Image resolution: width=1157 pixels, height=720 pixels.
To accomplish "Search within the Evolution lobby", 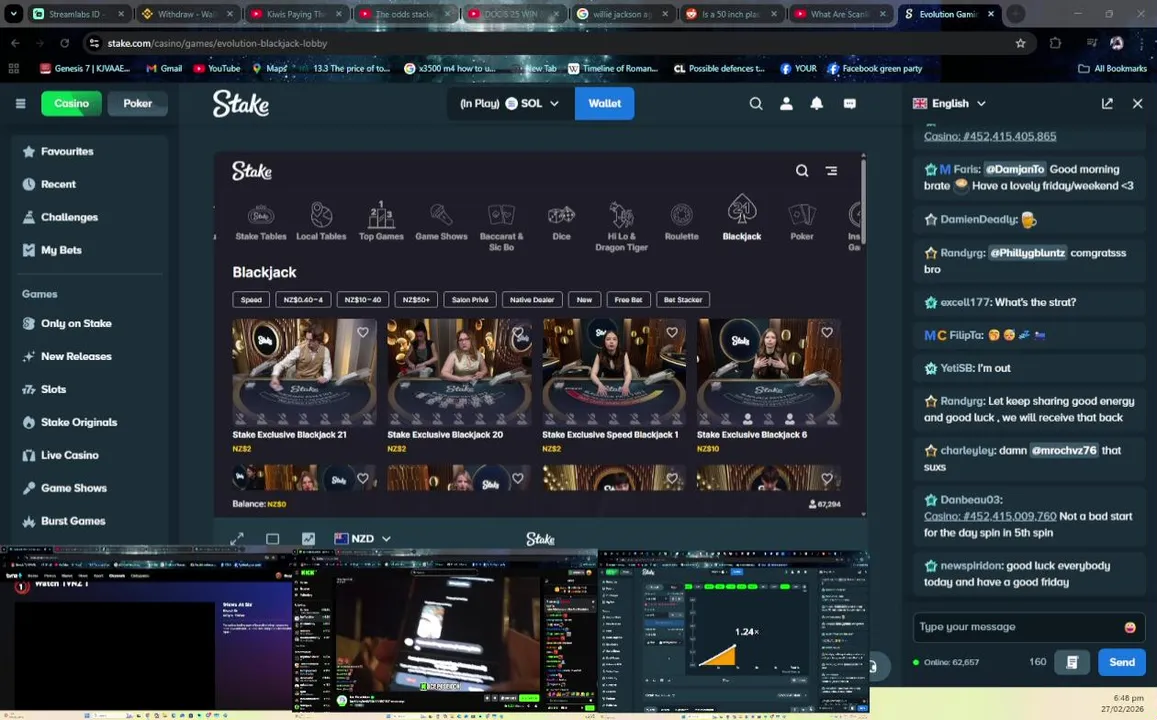I will tap(802, 170).
